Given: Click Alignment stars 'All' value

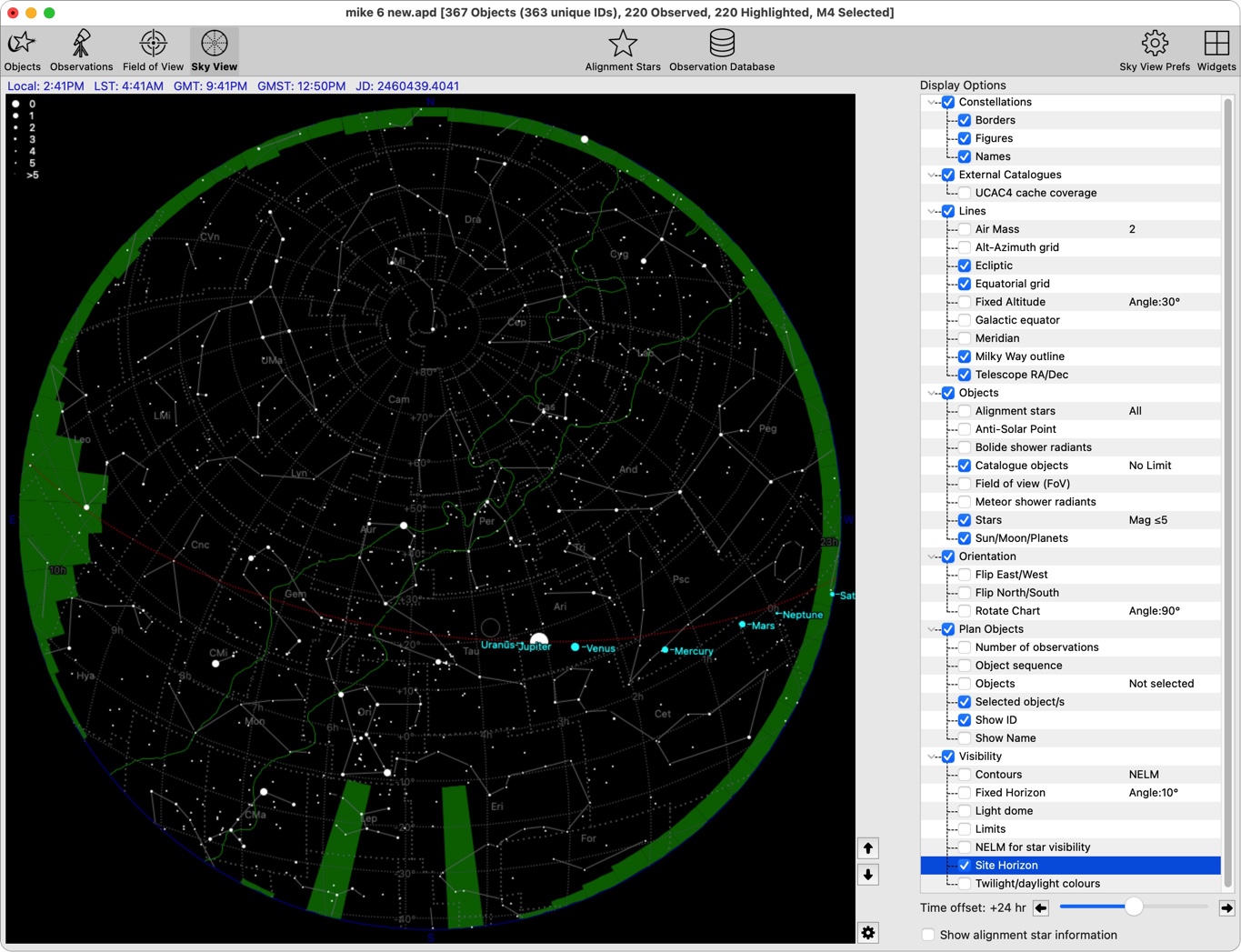Looking at the screenshot, I should 1135,411.
